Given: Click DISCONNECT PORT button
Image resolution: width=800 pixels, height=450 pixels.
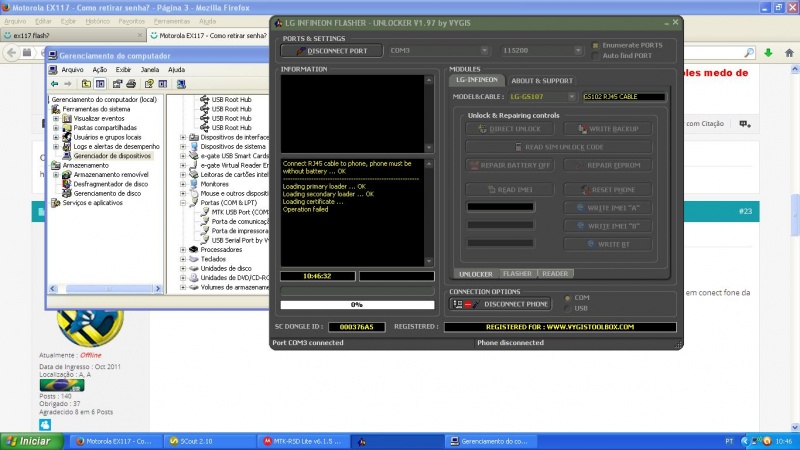Looking at the screenshot, I should pyautogui.click(x=332, y=51).
